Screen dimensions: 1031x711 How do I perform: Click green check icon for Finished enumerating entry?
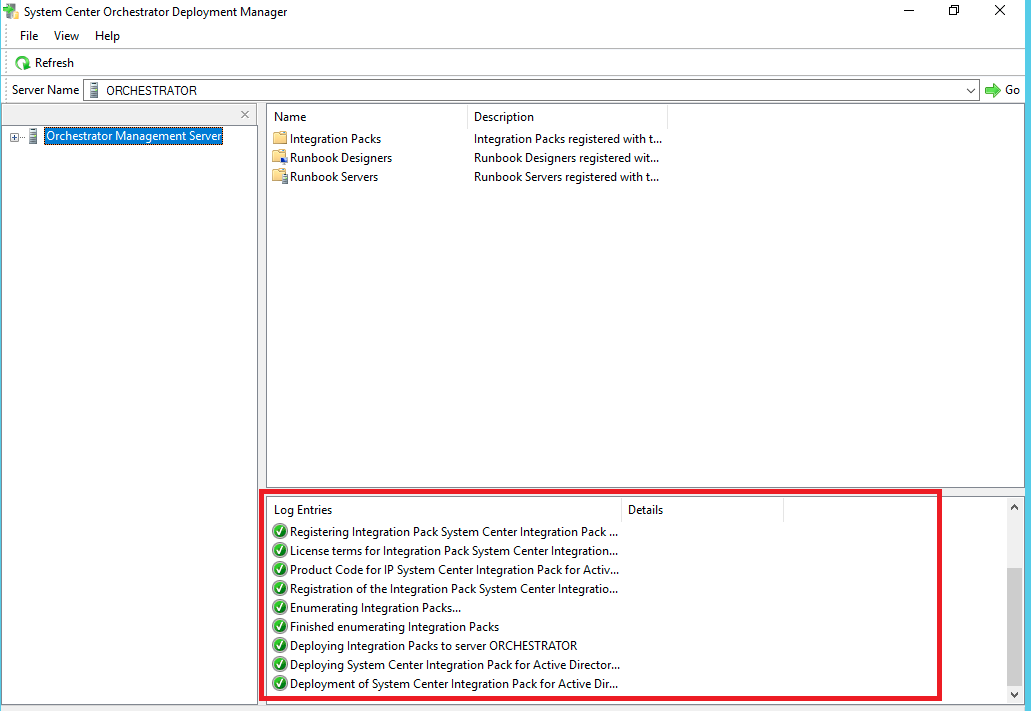pyautogui.click(x=280, y=627)
